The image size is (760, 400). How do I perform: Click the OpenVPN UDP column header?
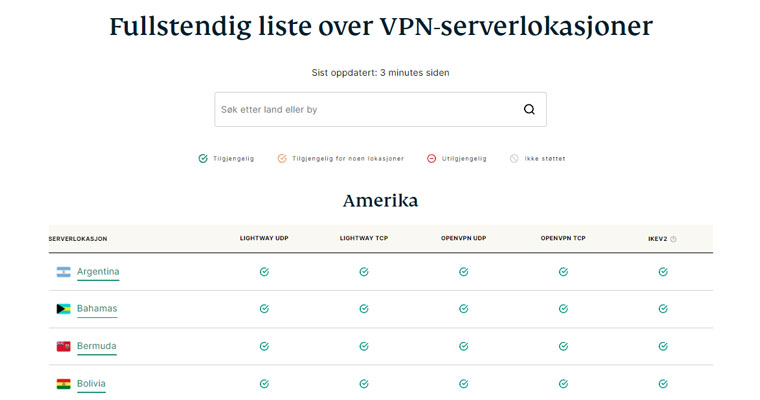pyautogui.click(x=463, y=239)
